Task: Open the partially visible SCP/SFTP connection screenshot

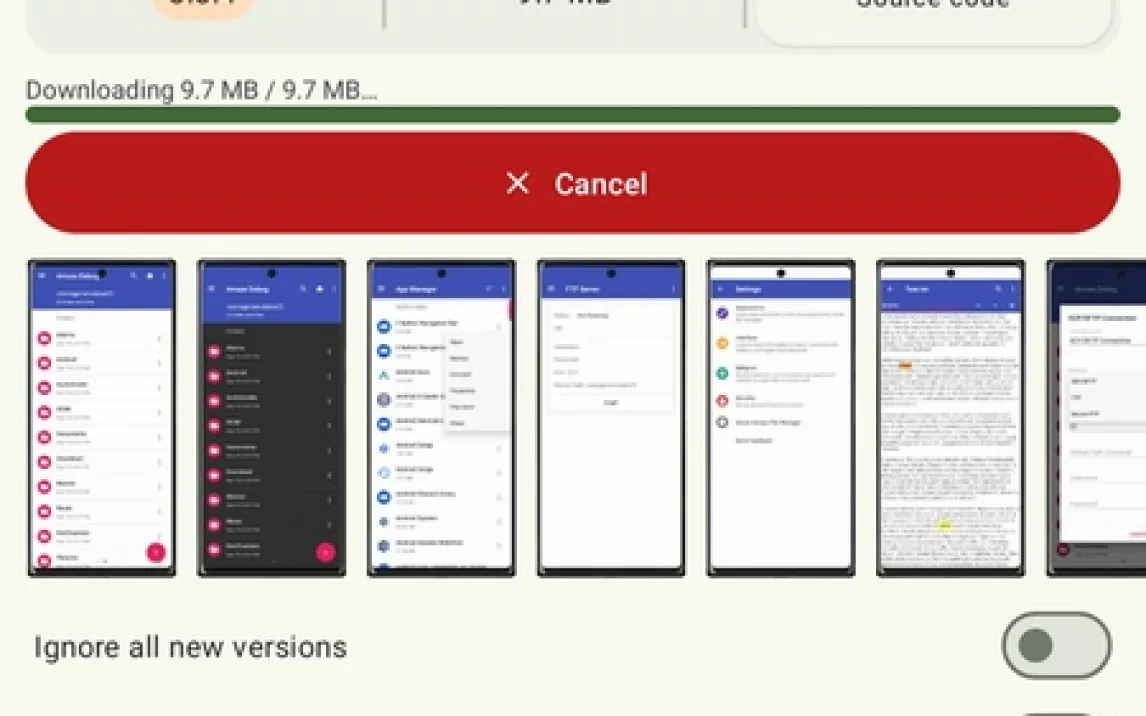Action: point(1098,418)
